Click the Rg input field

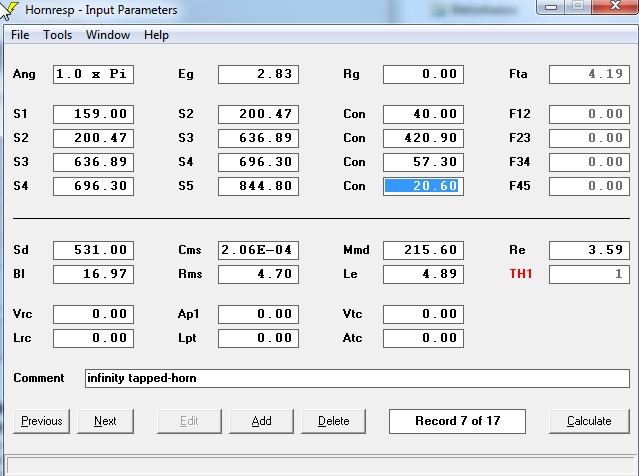click(x=423, y=74)
